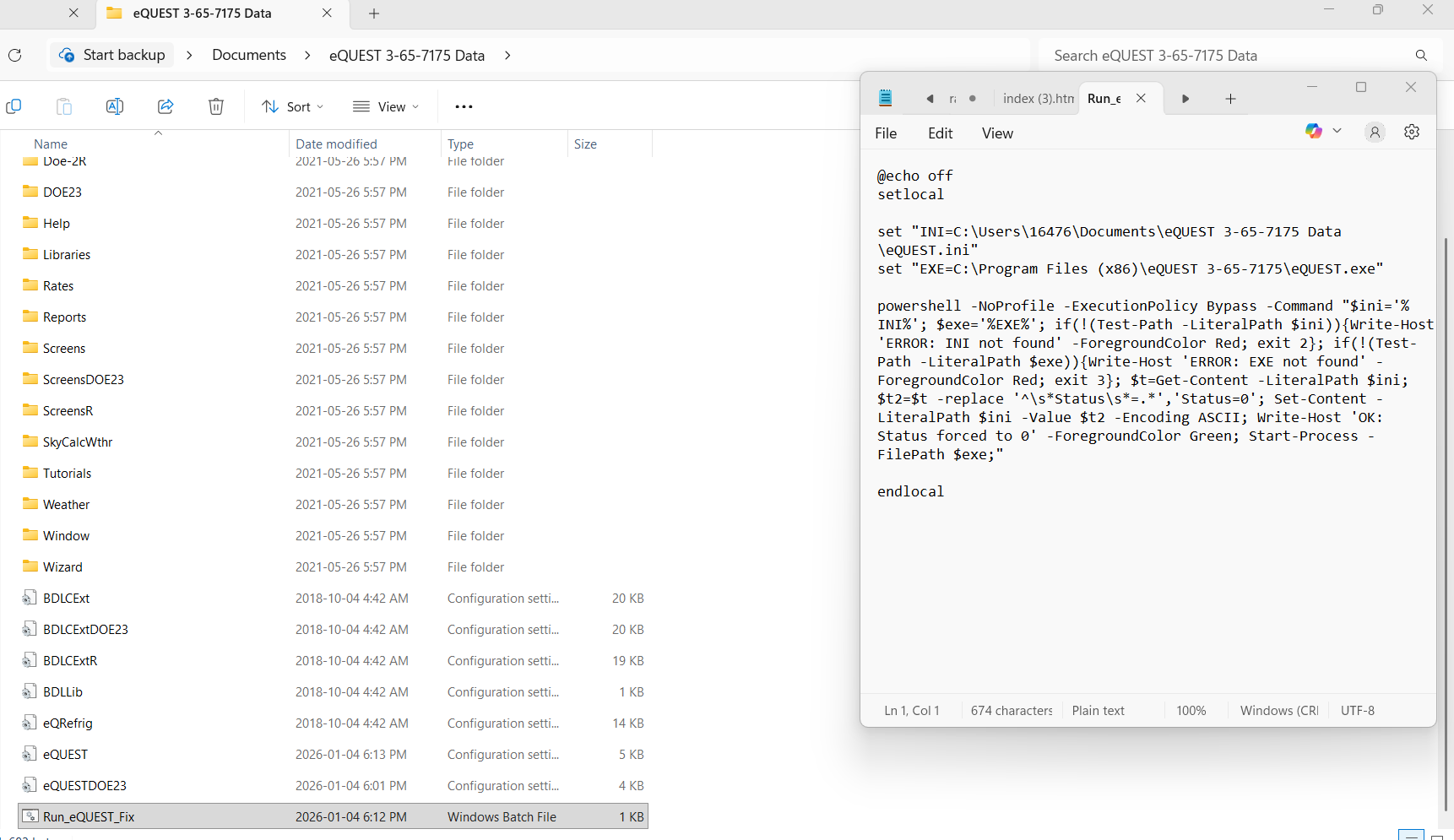This screenshot has width=1454, height=840.
Task: Switch to the index (3).htm tab
Action: coord(1038,99)
